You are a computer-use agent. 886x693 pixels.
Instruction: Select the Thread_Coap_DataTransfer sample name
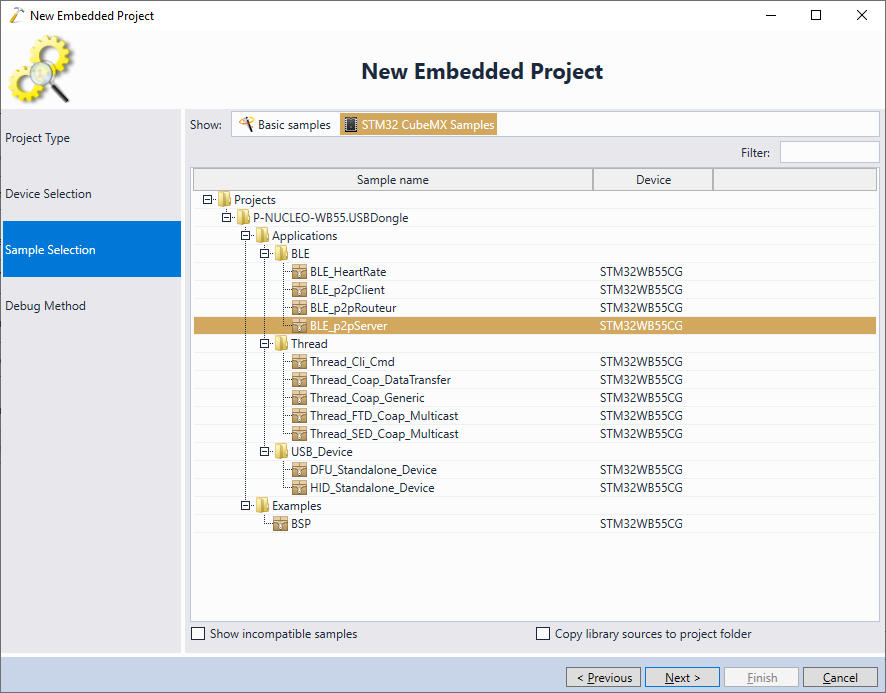pos(380,380)
